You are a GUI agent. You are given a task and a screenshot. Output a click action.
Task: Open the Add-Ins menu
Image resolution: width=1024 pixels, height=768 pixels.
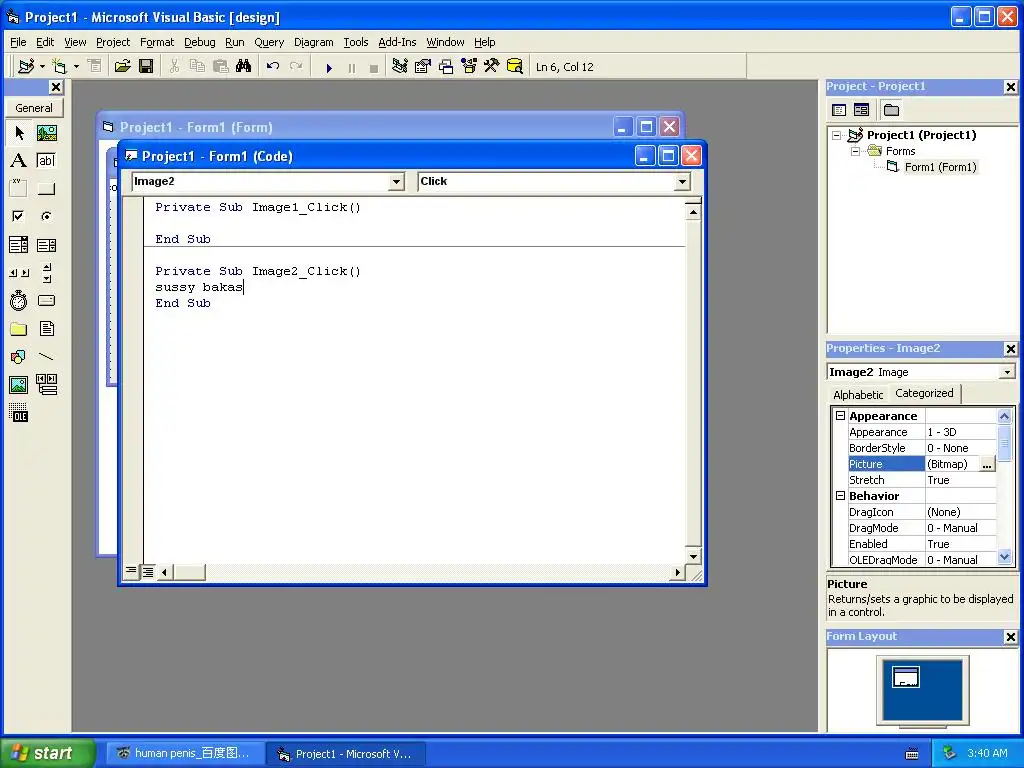(397, 42)
